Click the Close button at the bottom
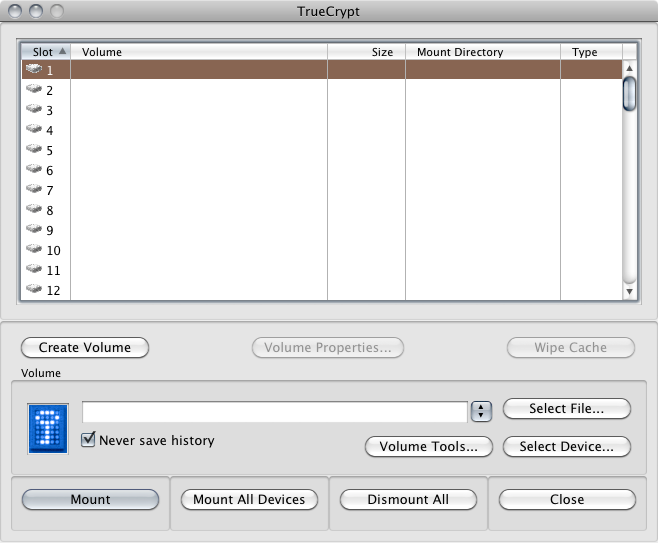The image size is (658, 543). click(567, 499)
